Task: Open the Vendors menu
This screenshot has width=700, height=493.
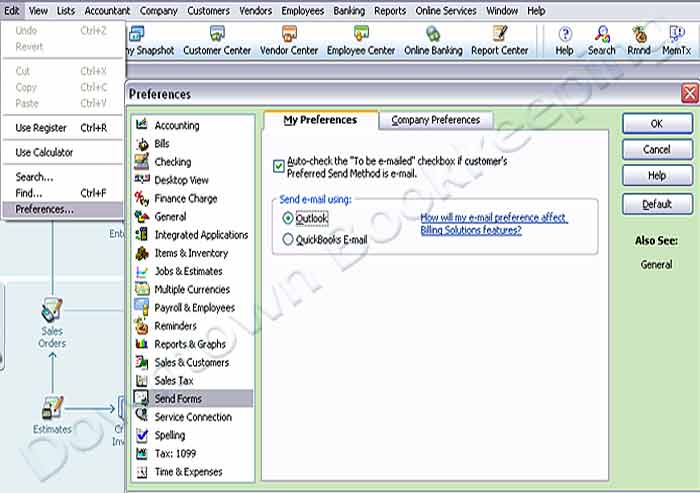Action: [255, 11]
